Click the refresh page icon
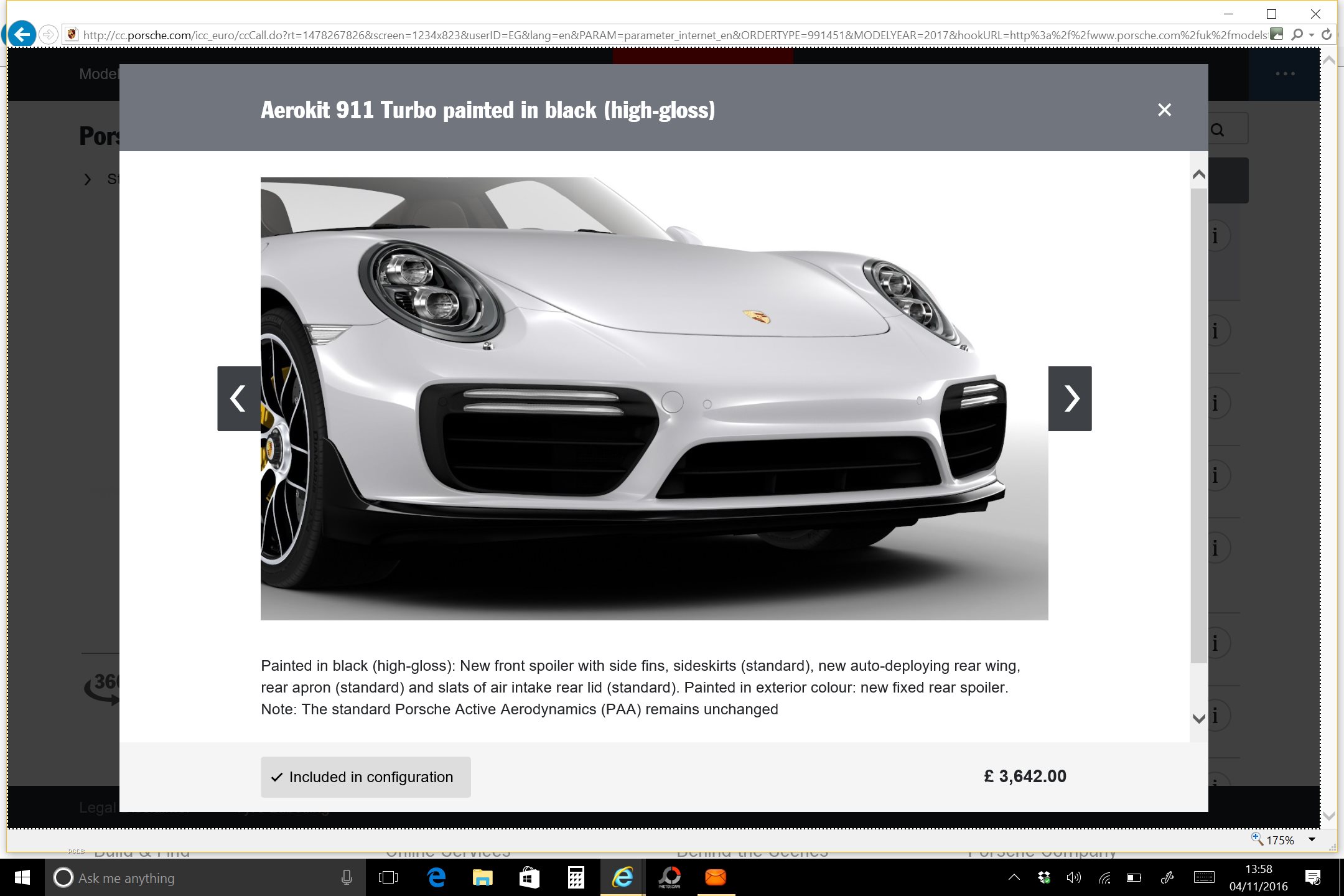The image size is (1344, 896). pos(1327,34)
